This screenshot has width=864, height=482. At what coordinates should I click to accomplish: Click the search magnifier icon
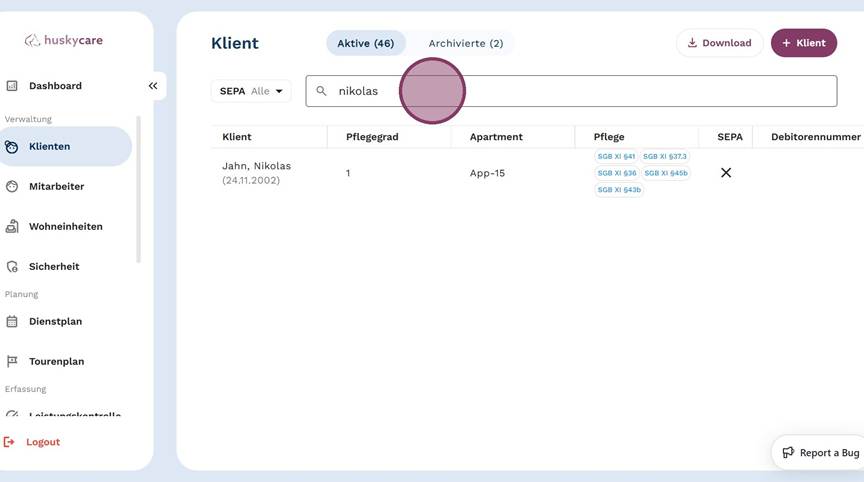click(x=321, y=91)
